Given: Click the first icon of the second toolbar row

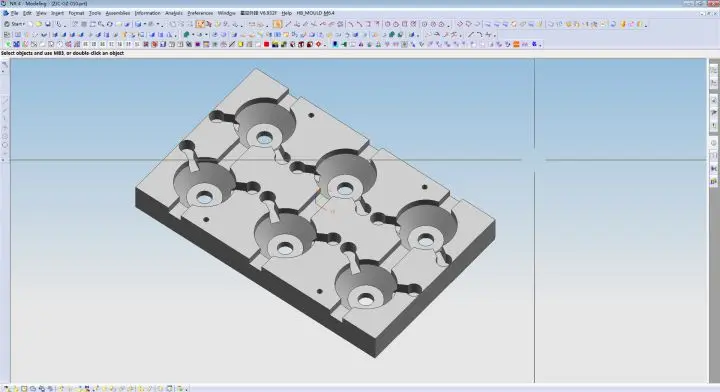Looking at the screenshot, I should tap(7, 34).
